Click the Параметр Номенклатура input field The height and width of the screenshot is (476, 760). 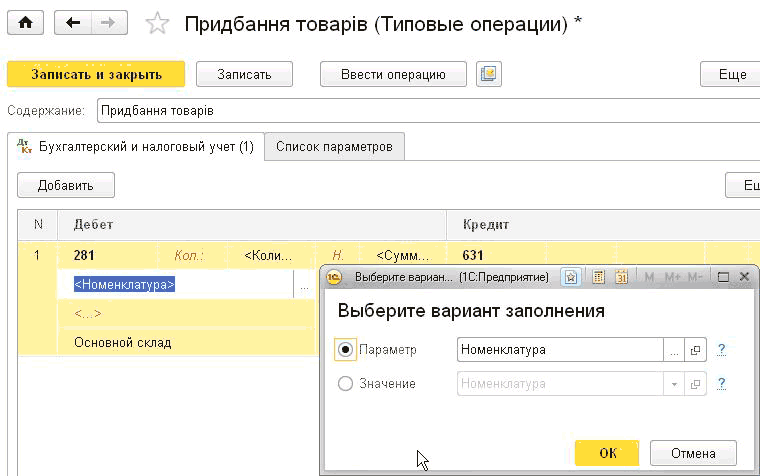[x=560, y=349]
